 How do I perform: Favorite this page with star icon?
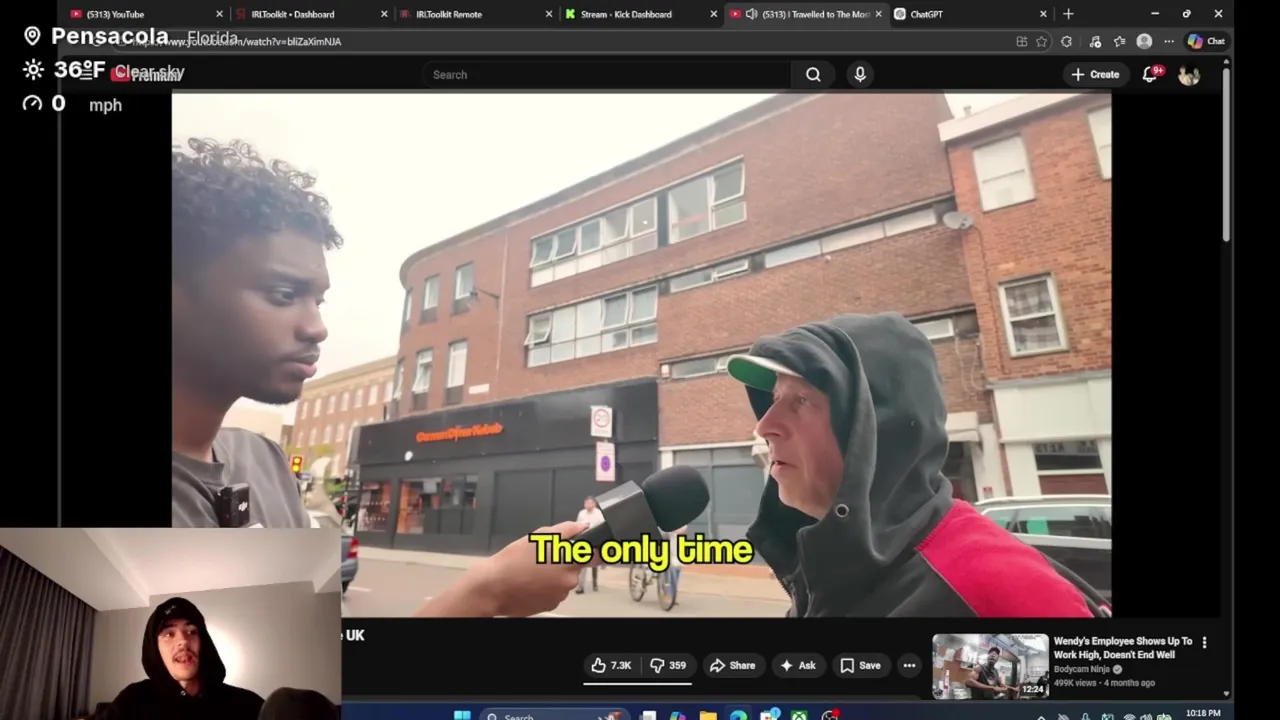[1042, 41]
